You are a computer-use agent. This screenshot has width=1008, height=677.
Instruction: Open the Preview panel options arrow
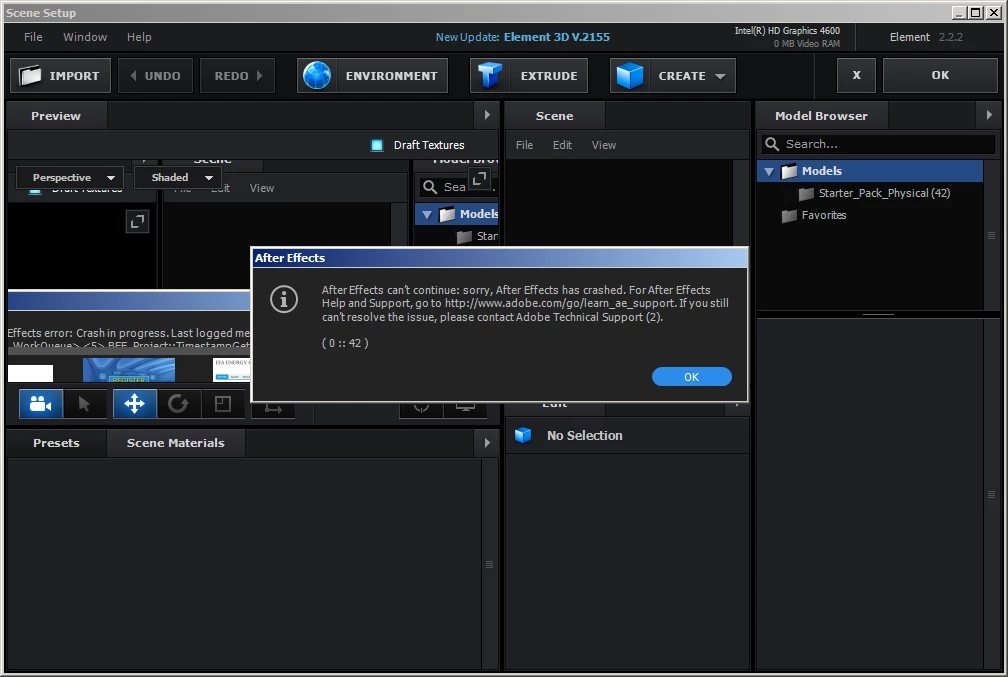click(x=487, y=115)
